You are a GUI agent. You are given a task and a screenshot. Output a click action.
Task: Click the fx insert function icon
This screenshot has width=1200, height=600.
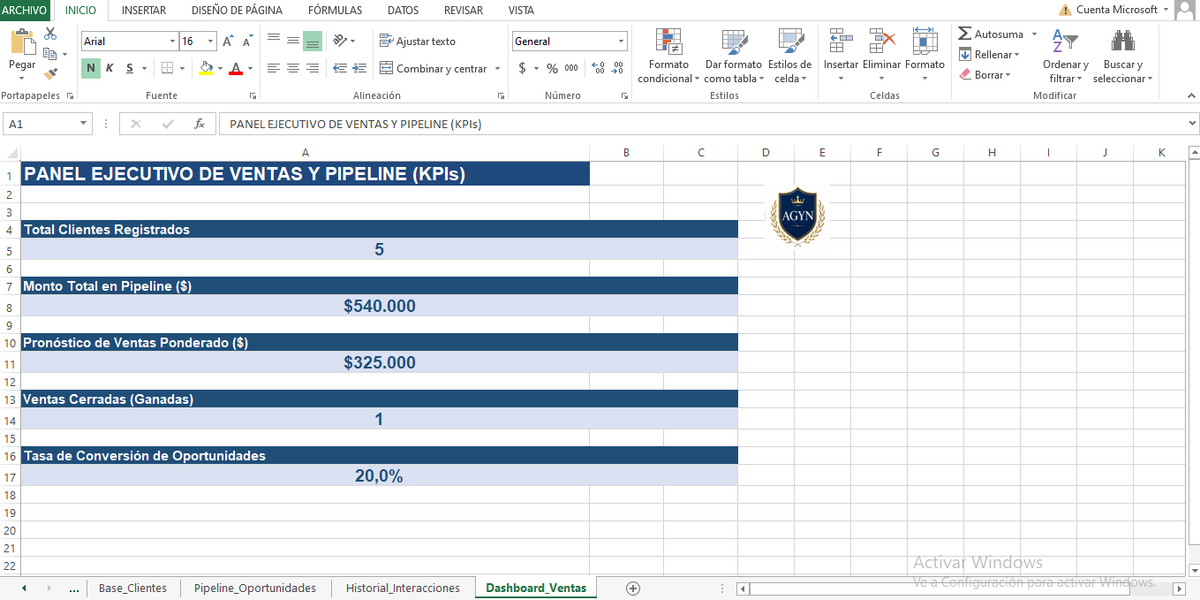[200, 124]
